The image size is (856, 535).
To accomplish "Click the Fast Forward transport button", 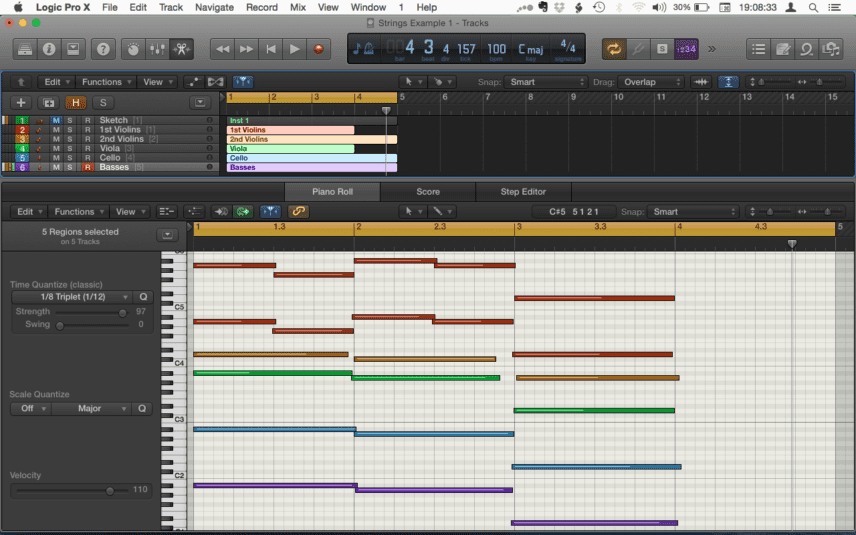I will tap(246, 49).
